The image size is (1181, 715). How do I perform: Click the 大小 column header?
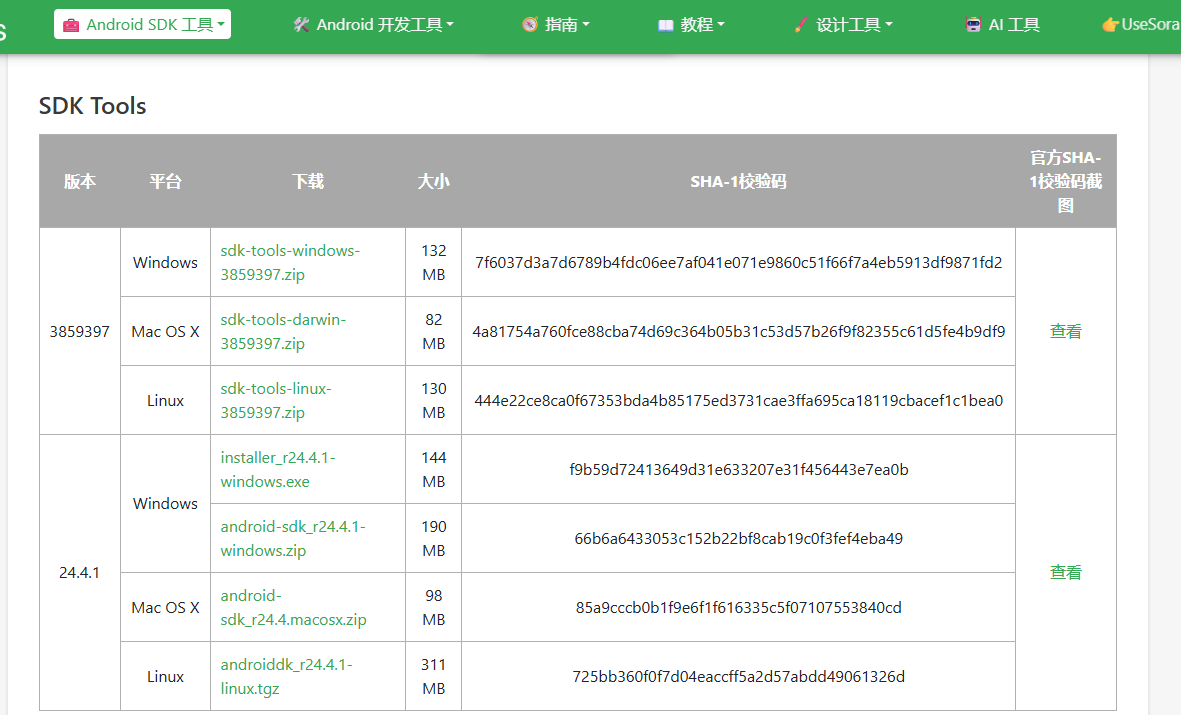[433, 182]
